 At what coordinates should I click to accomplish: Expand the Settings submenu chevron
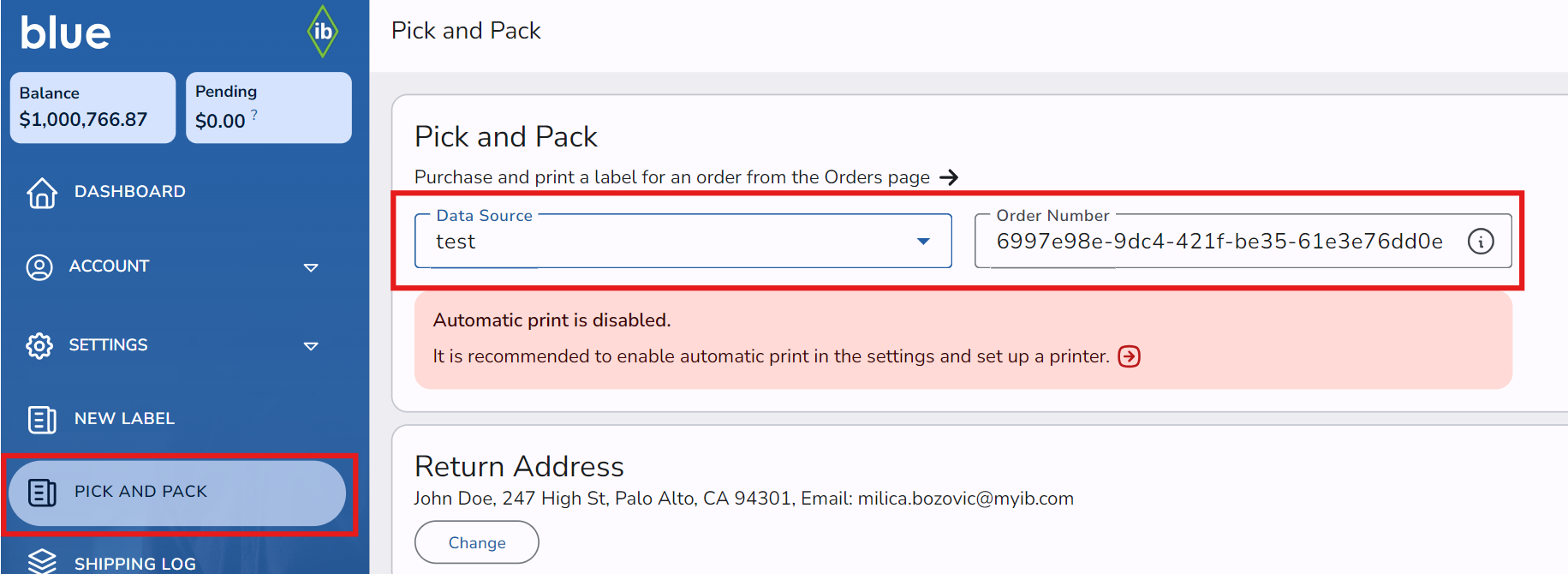pyautogui.click(x=311, y=346)
